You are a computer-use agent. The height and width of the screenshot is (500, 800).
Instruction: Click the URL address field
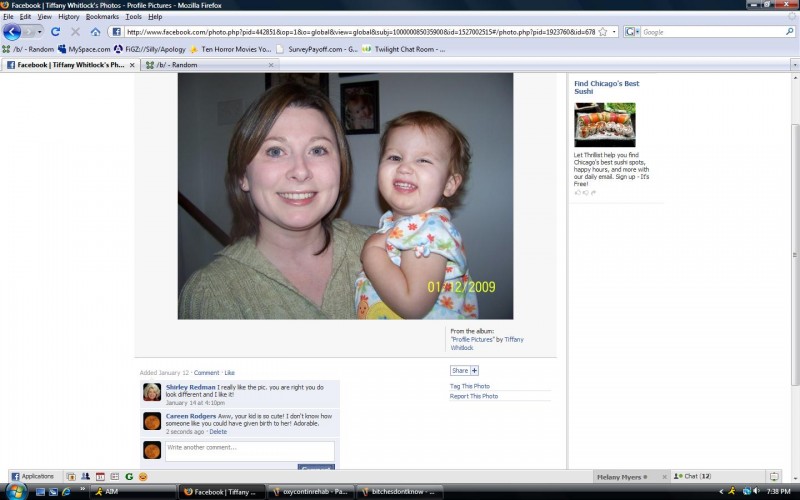coord(360,32)
